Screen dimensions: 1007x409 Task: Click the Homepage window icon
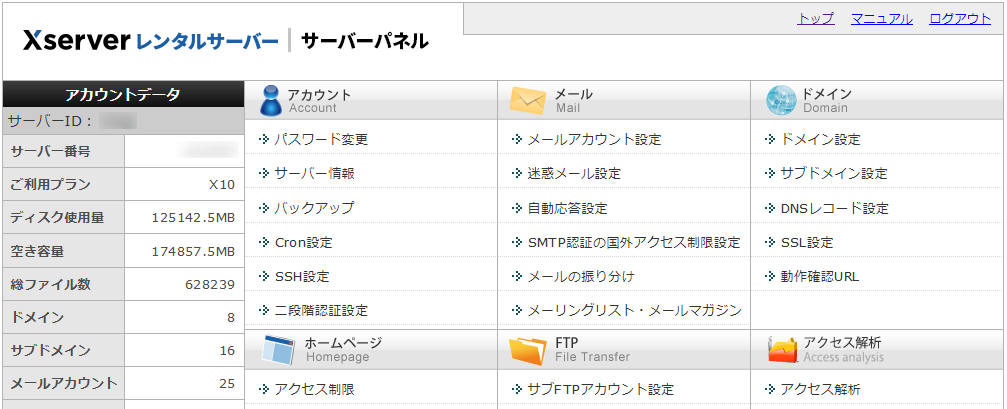(277, 350)
